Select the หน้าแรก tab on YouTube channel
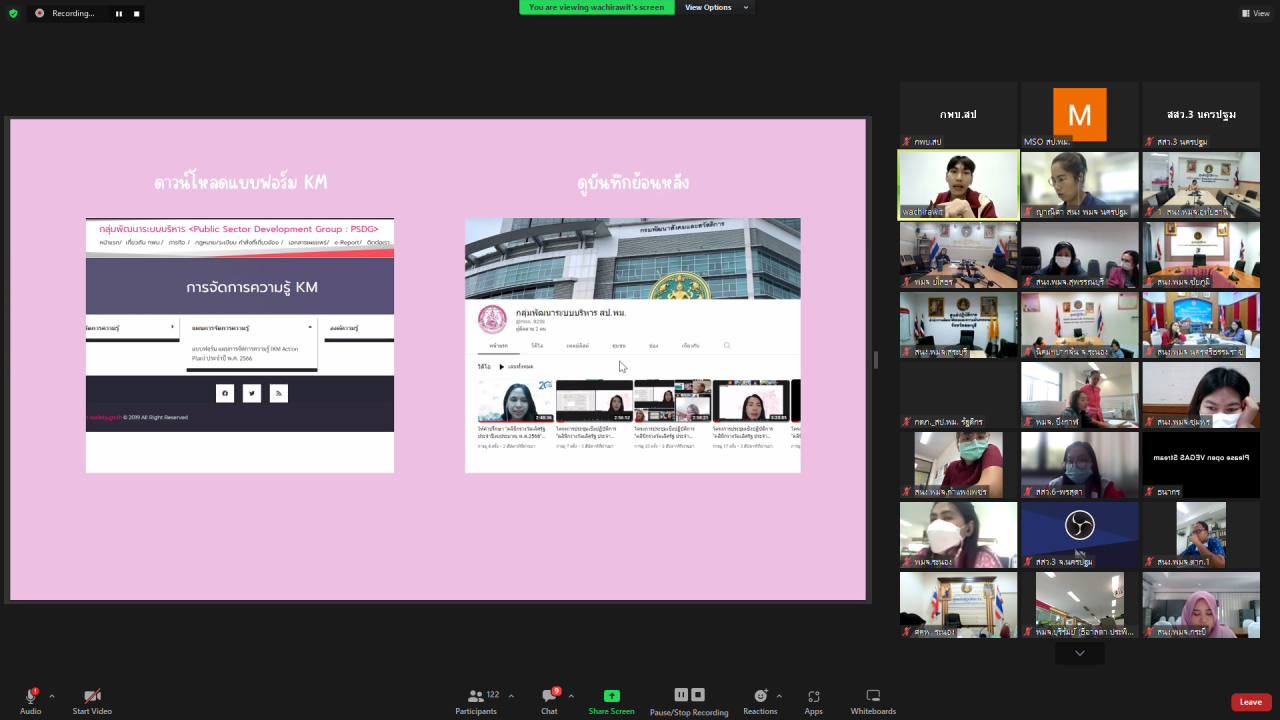The height and width of the screenshot is (720, 1280). pos(498,346)
